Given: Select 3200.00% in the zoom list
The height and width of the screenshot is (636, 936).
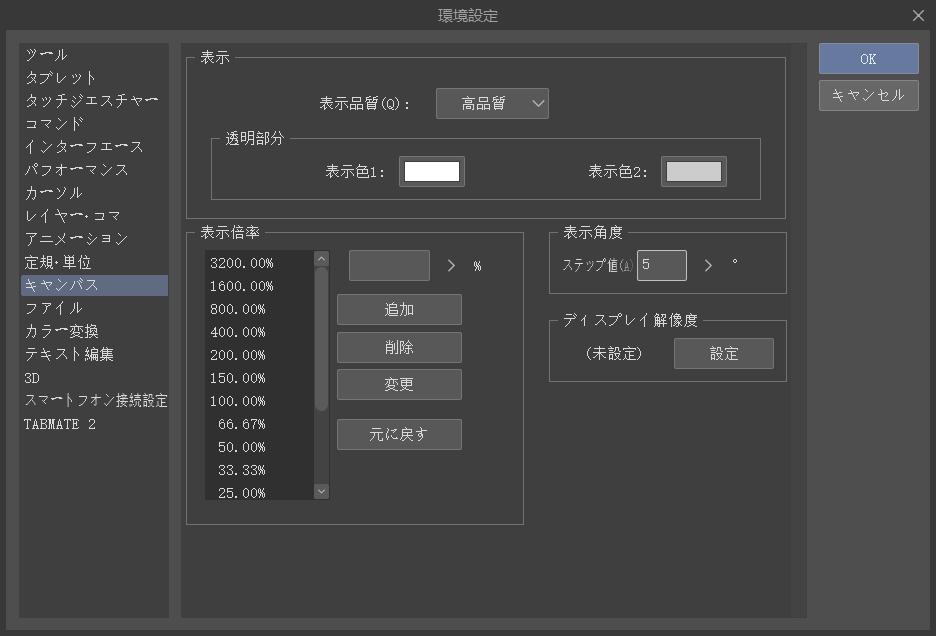Looking at the screenshot, I should point(259,263).
